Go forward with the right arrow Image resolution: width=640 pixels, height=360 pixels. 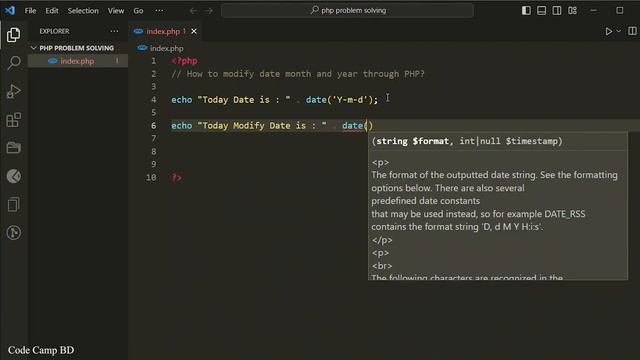209,11
